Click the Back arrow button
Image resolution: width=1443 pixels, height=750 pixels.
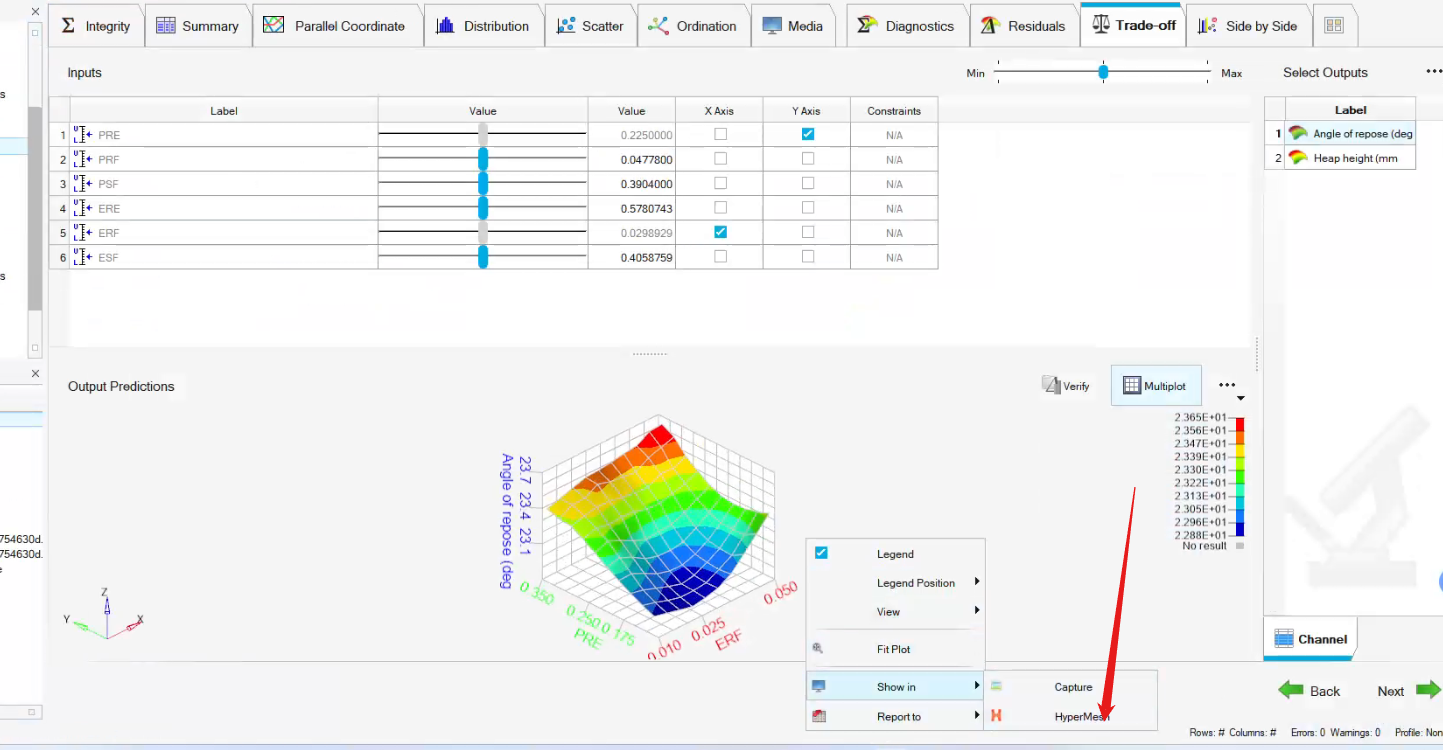coord(1309,690)
